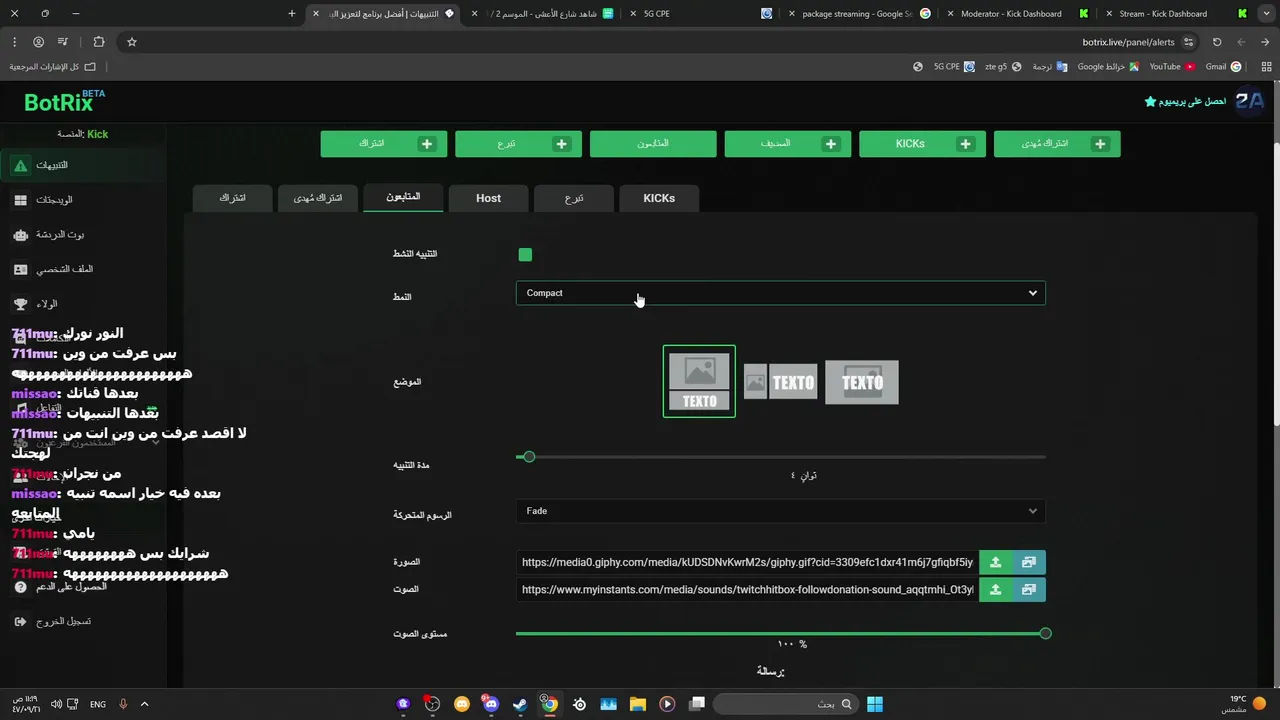This screenshot has width=1280, height=720.
Task: Open the loyalty (الولاء) trophy icon
Action: coord(20,304)
